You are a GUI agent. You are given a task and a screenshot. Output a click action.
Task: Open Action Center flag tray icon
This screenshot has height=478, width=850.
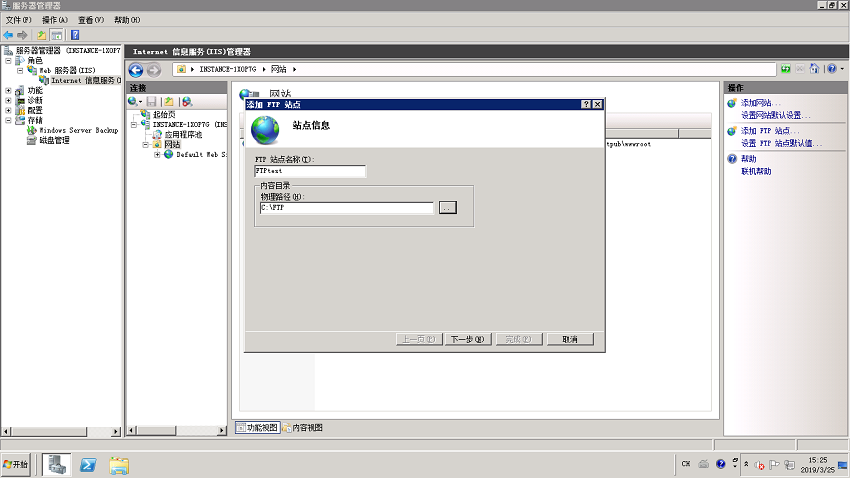pyautogui.click(x=774, y=465)
